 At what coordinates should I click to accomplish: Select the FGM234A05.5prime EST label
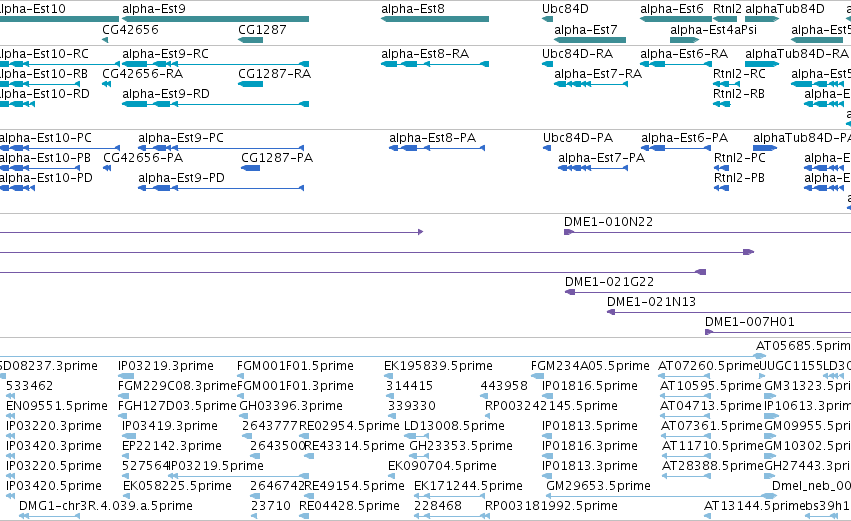click(590, 366)
